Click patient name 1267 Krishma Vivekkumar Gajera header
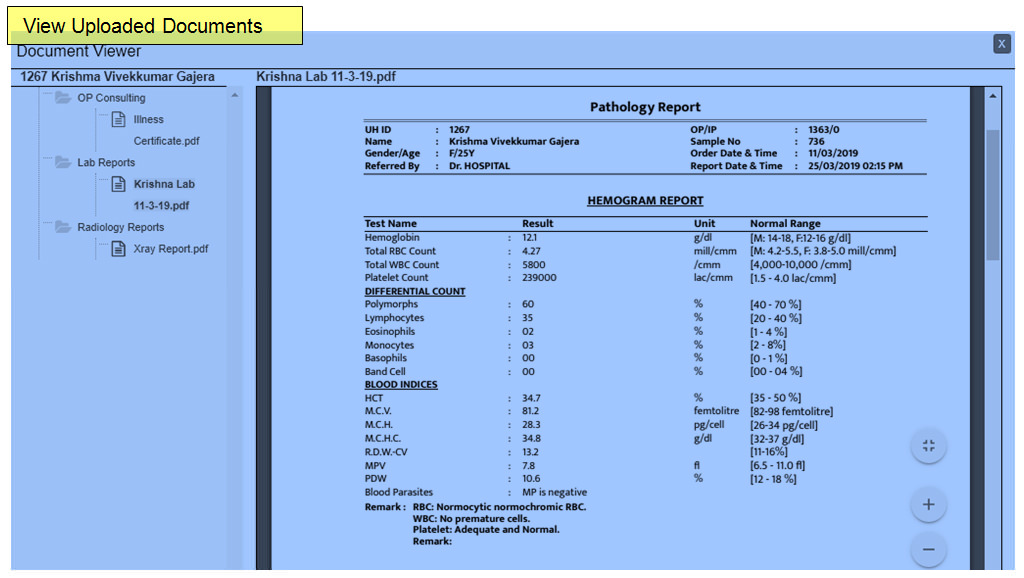1024x578 pixels. [x=117, y=76]
